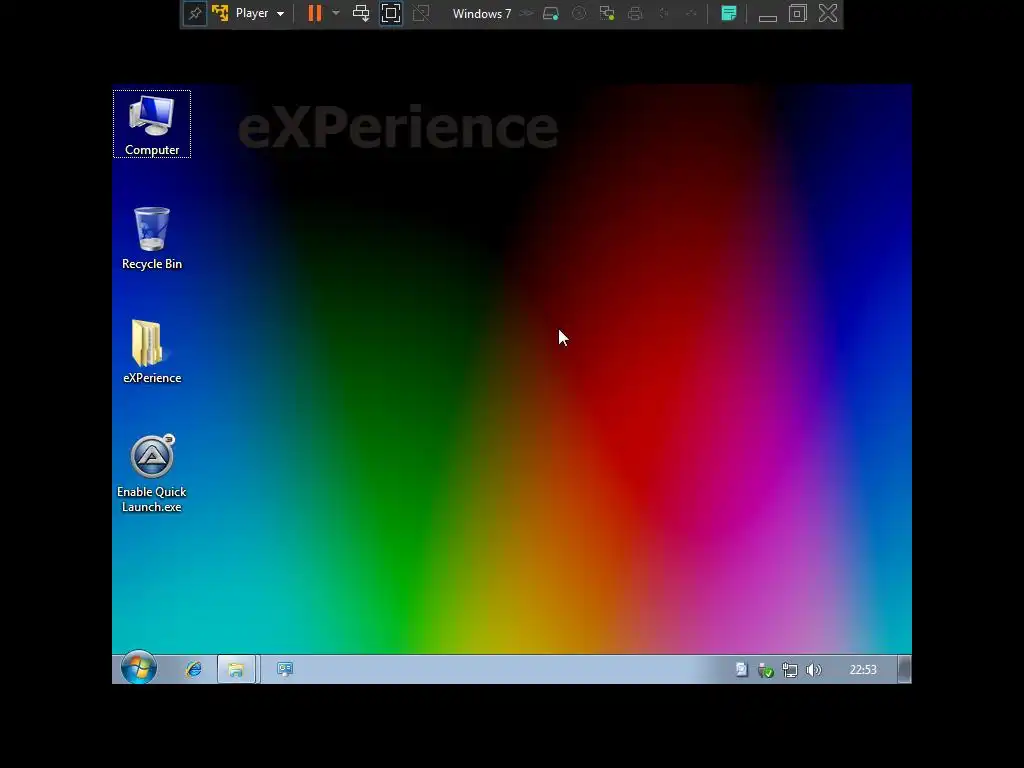Close the VMware Player window
Image resolution: width=1024 pixels, height=768 pixels.
[x=828, y=13]
